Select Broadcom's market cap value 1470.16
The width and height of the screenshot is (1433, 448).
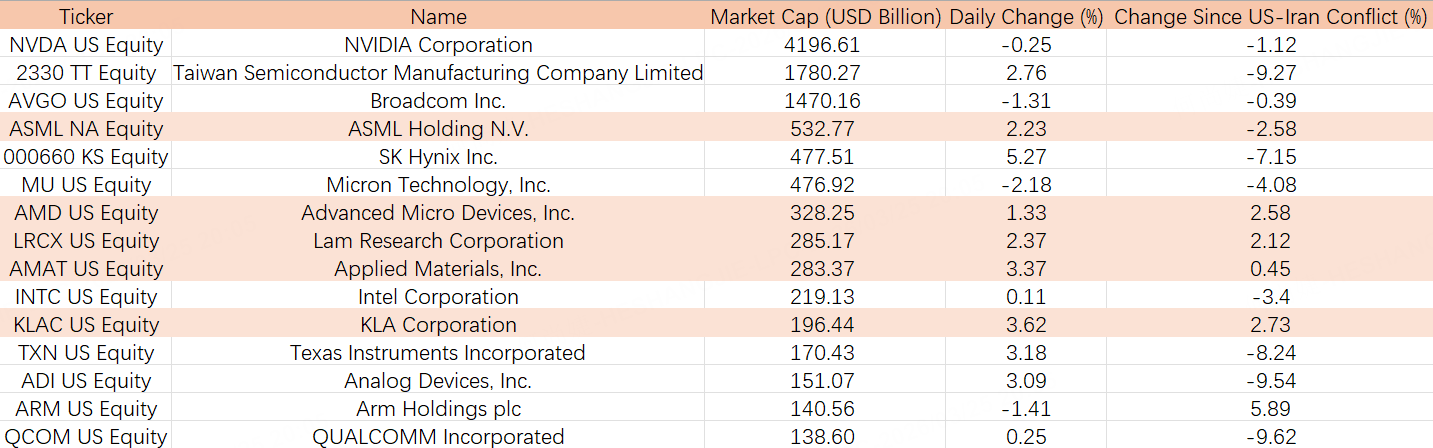point(825,101)
